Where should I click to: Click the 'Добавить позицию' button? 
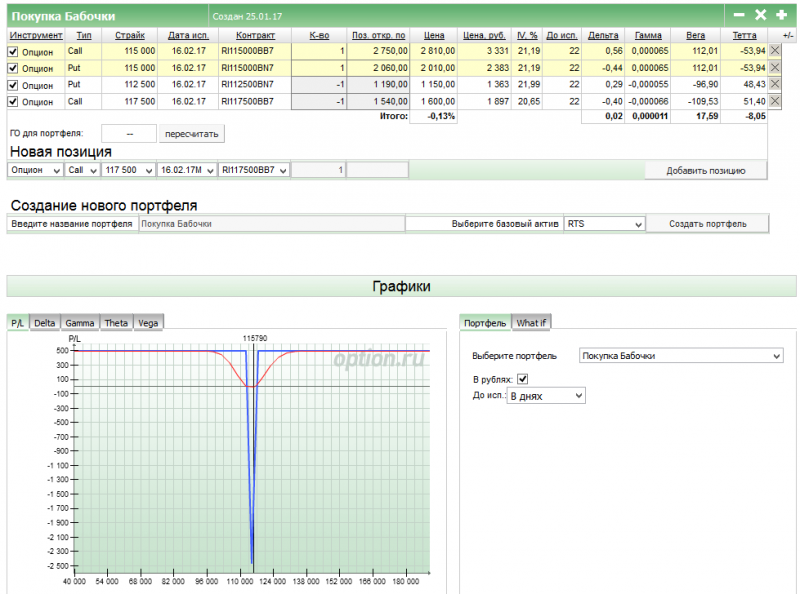pyautogui.click(x=706, y=170)
